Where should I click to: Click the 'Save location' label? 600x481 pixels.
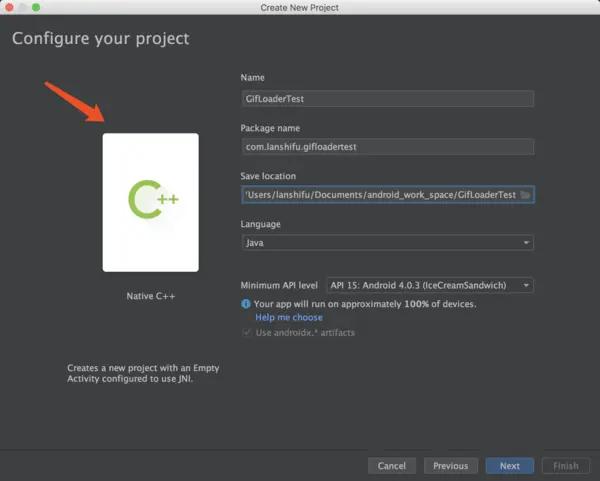pyautogui.click(x=268, y=176)
